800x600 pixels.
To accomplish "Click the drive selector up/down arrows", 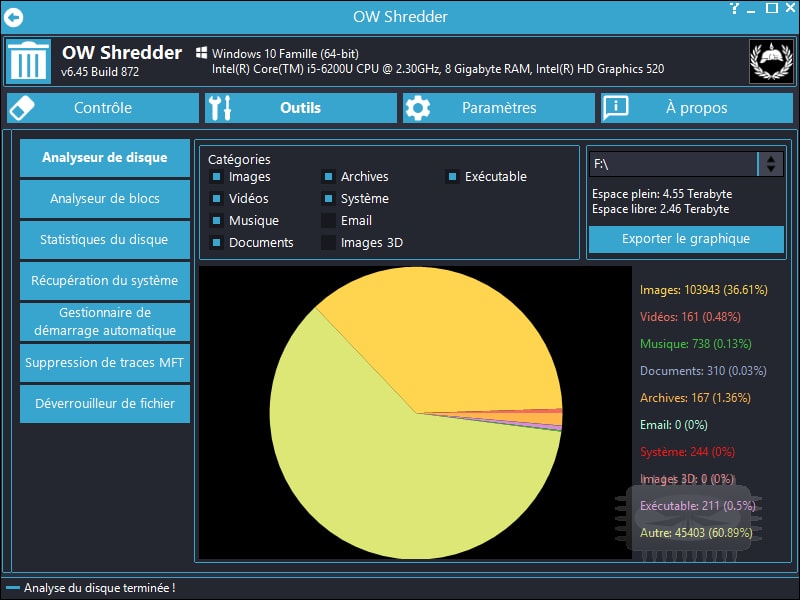I will click(x=771, y=164).
